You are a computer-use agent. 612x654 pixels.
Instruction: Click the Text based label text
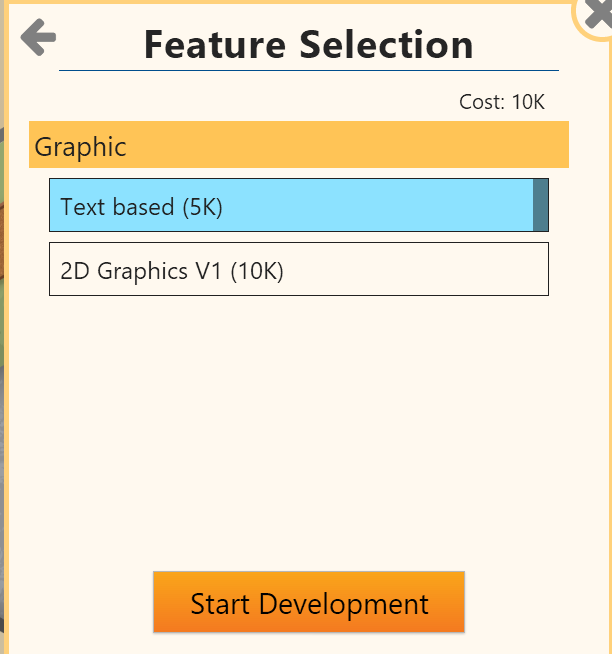pyautogui.click(x=141, y=207)
